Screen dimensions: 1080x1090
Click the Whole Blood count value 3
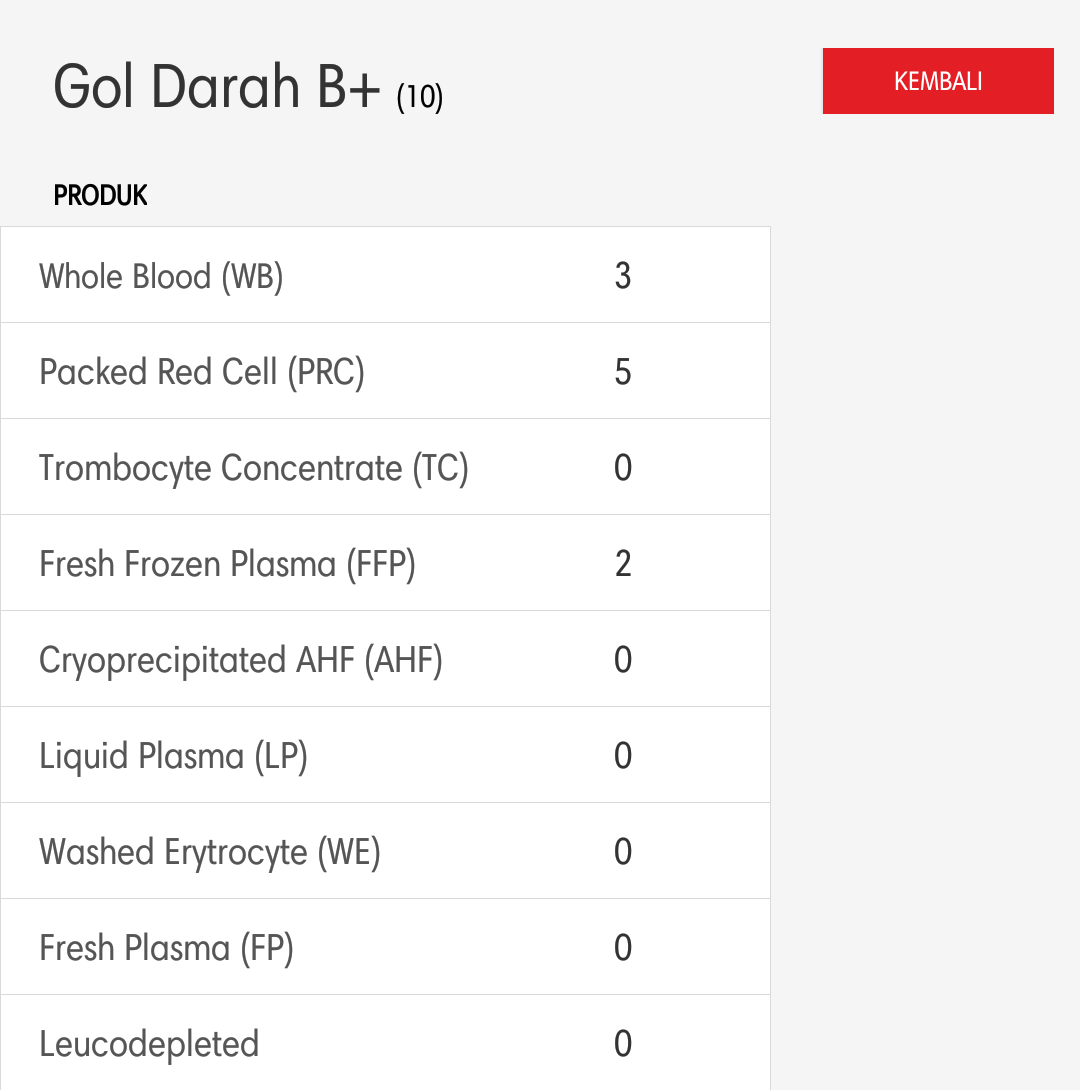(x=623, y=276)
